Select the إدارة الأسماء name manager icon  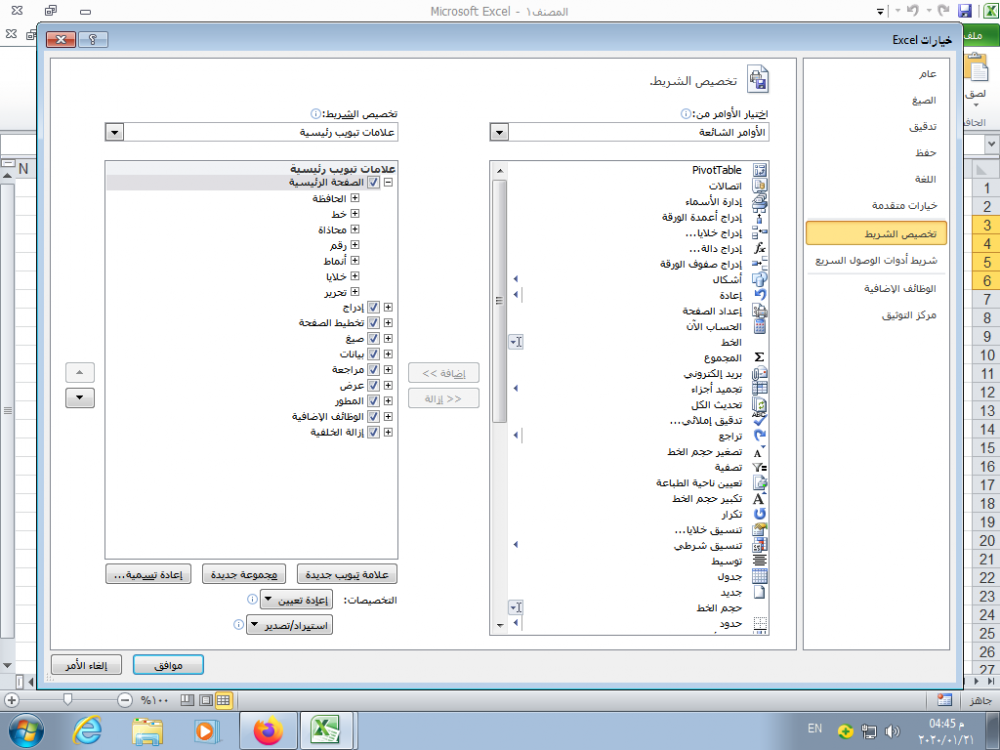(x=759, y=202)
